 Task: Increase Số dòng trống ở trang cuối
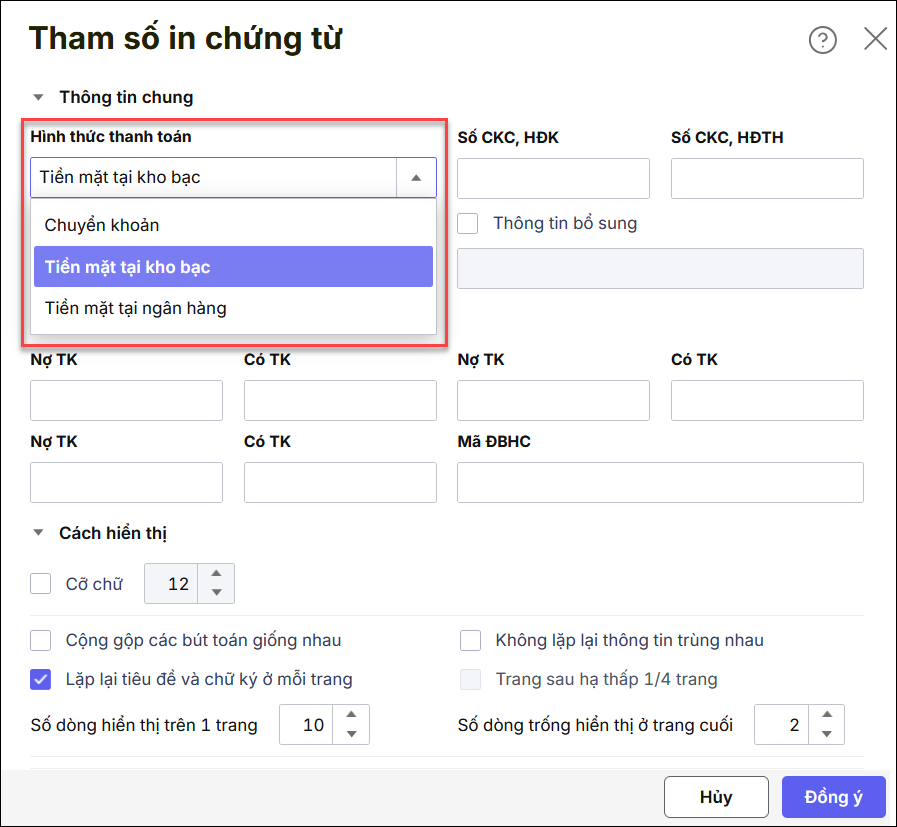point(827,715)
